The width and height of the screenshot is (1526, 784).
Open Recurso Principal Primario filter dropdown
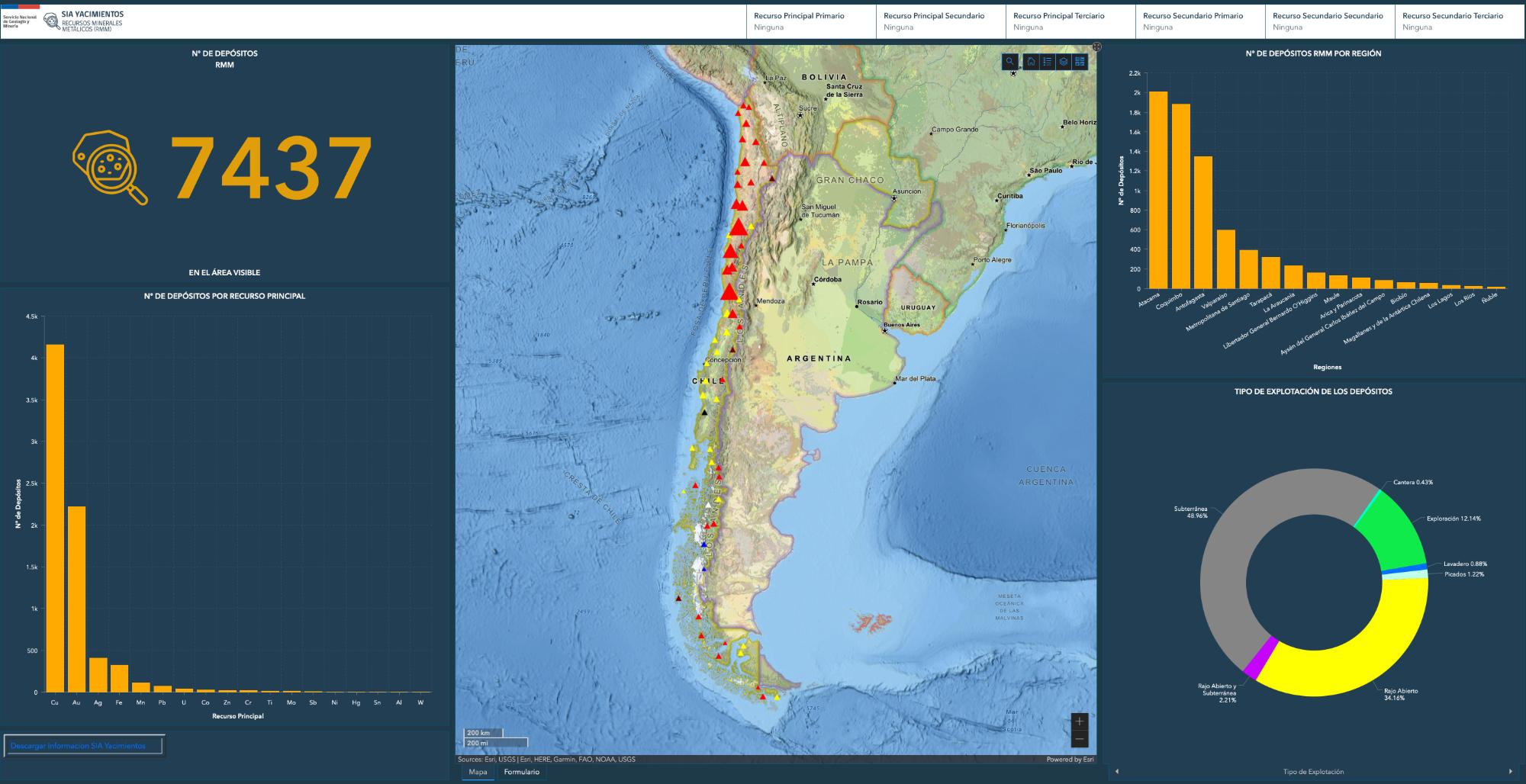coord(810,21)
